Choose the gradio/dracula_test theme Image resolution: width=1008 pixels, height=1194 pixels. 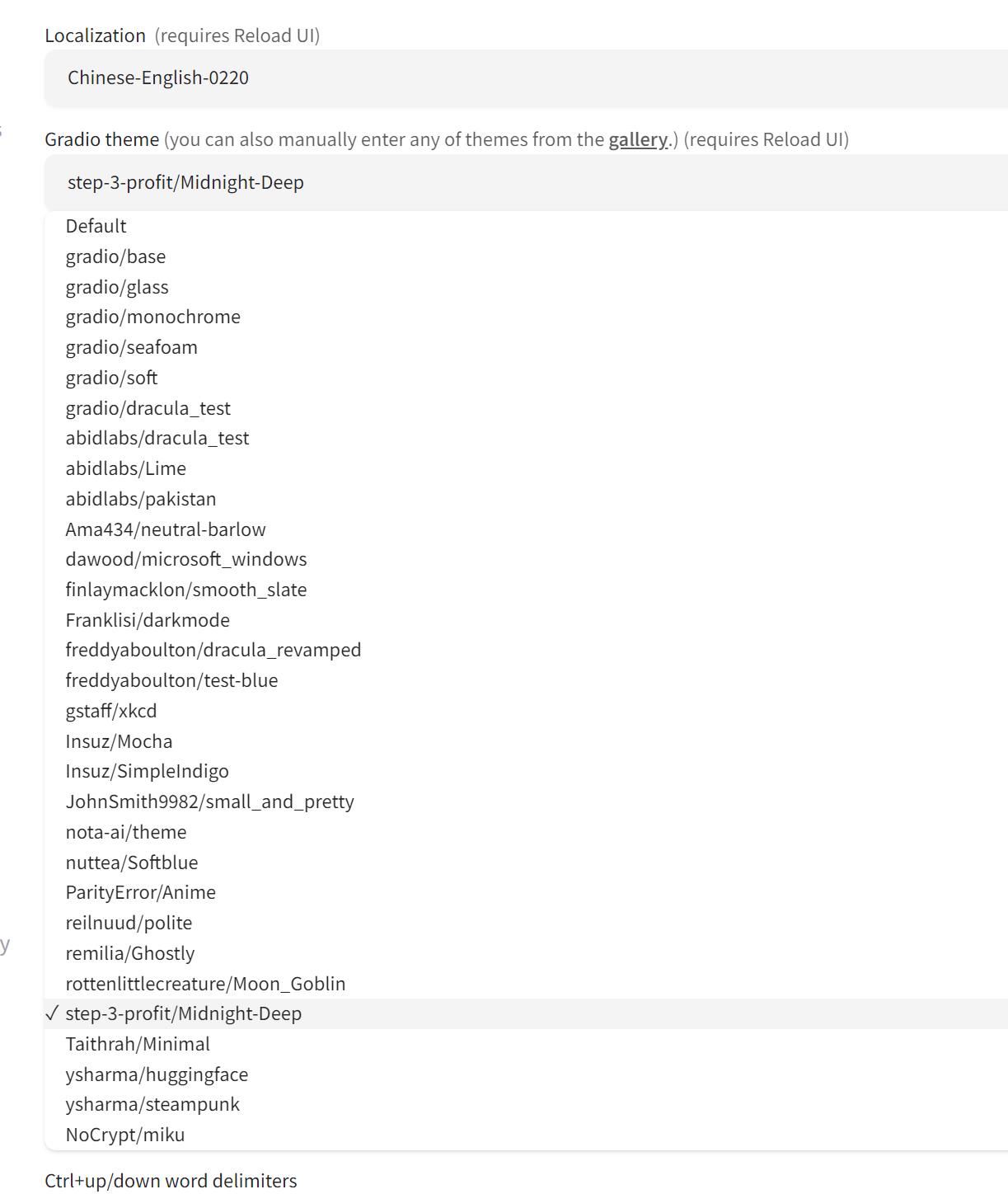click(149, 408)
